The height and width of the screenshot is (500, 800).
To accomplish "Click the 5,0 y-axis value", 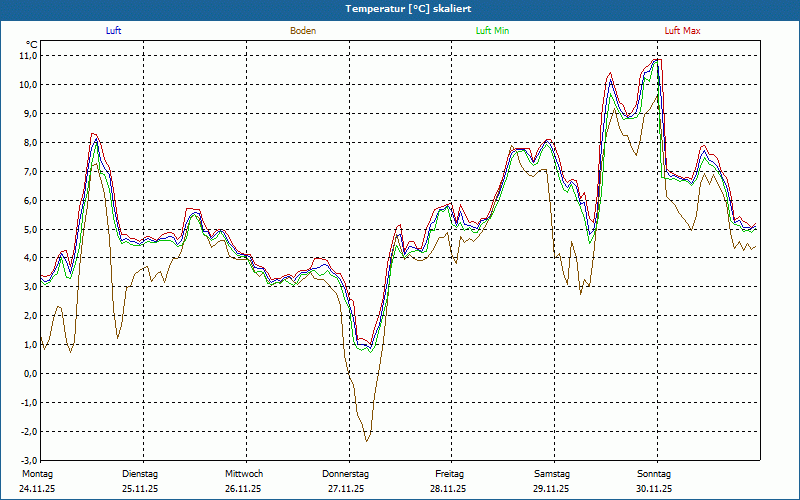I will point(30,229).
